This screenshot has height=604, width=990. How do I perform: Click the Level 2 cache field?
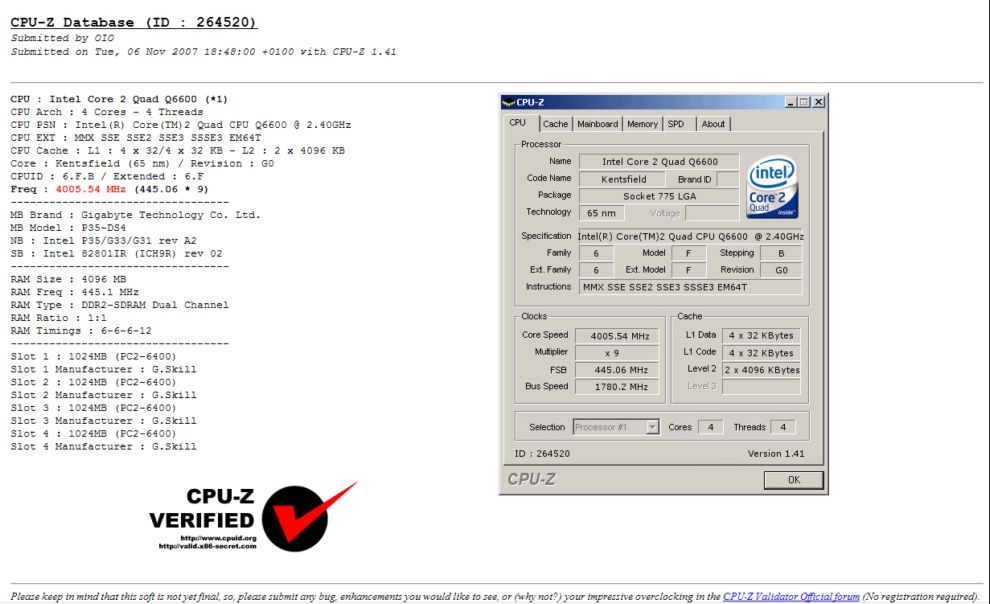[761, 370]
